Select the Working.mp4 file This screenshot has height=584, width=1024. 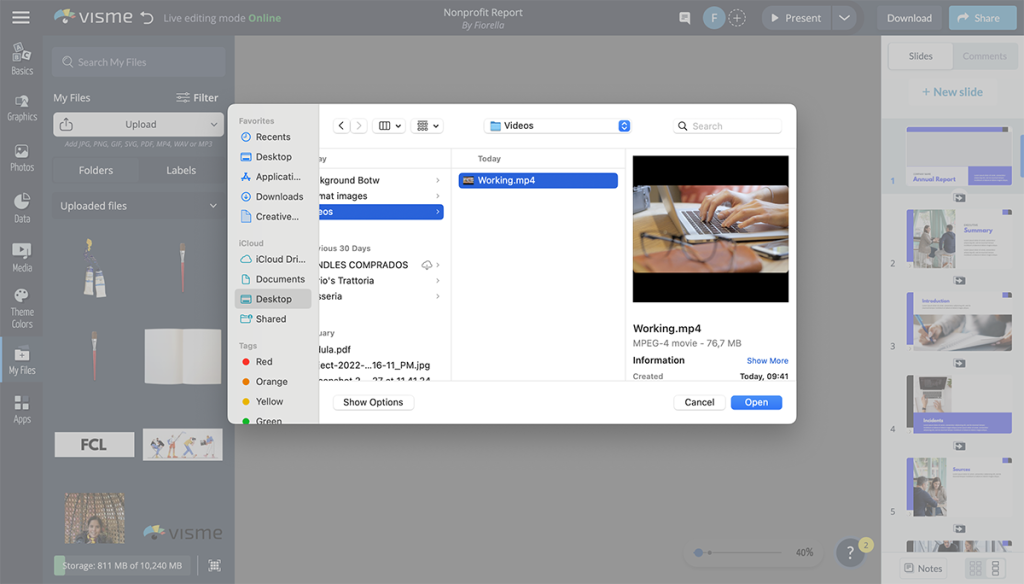pos(537,180)
